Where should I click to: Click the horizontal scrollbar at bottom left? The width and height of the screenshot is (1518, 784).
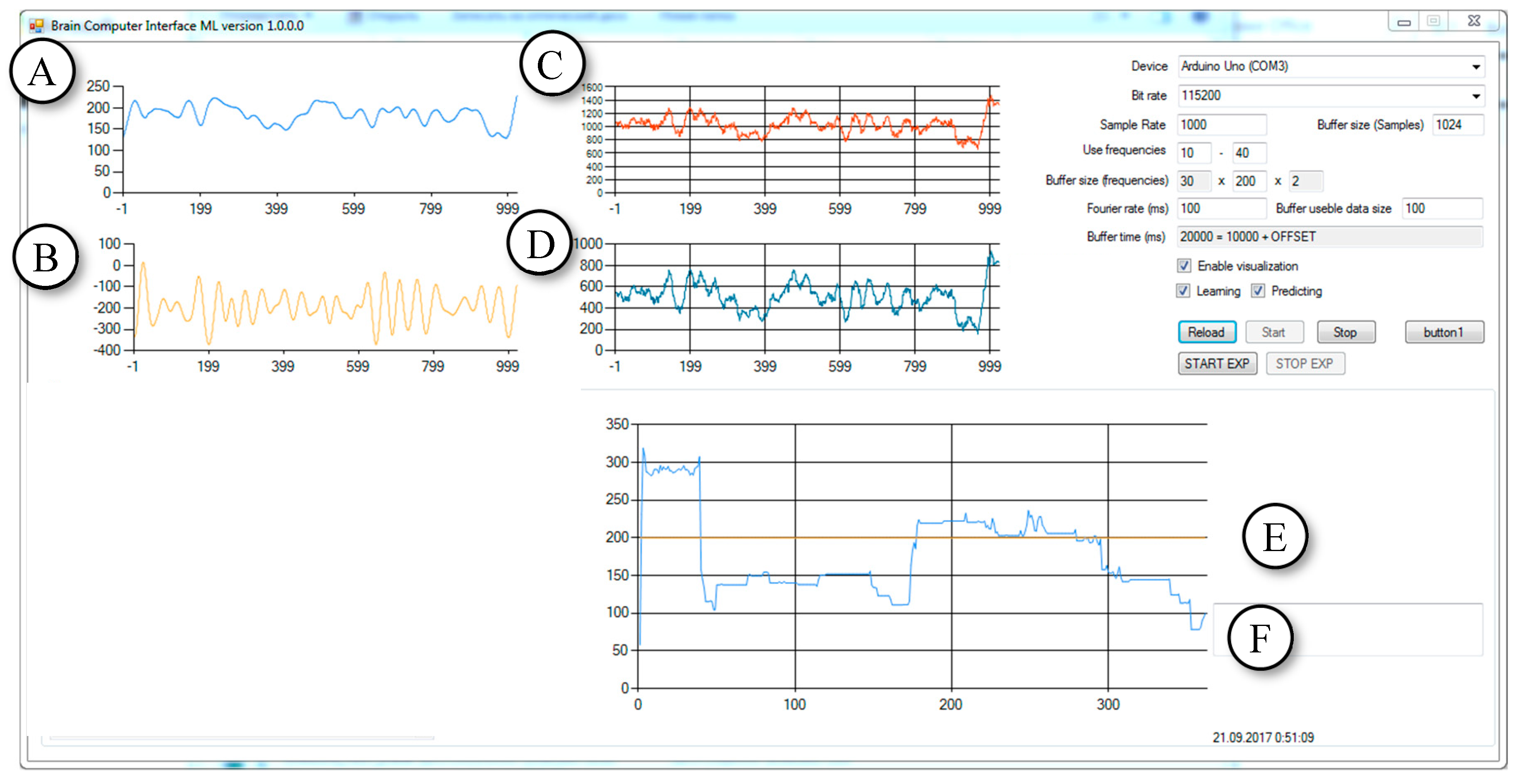click(x=242, y=738)
